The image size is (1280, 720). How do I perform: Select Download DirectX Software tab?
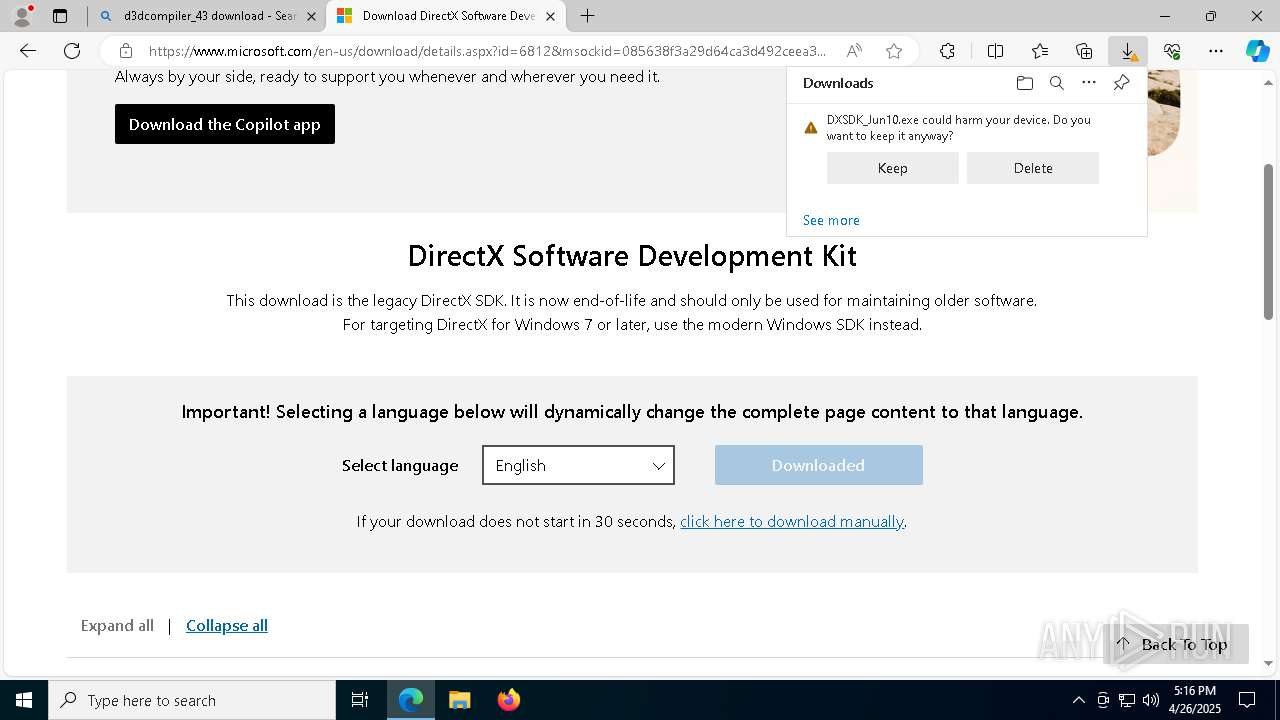pyautogui.click(x=448, y=16)
